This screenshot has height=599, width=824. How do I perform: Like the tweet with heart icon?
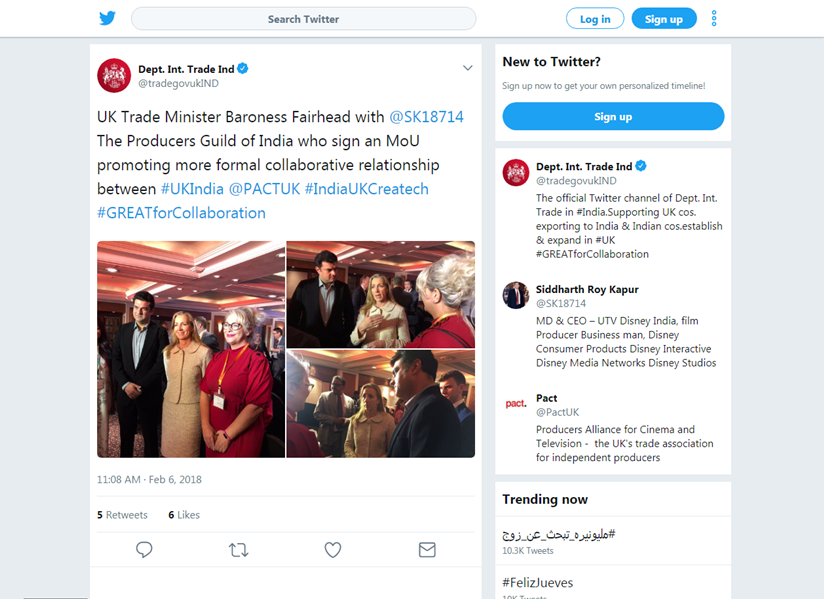(333, 550)
